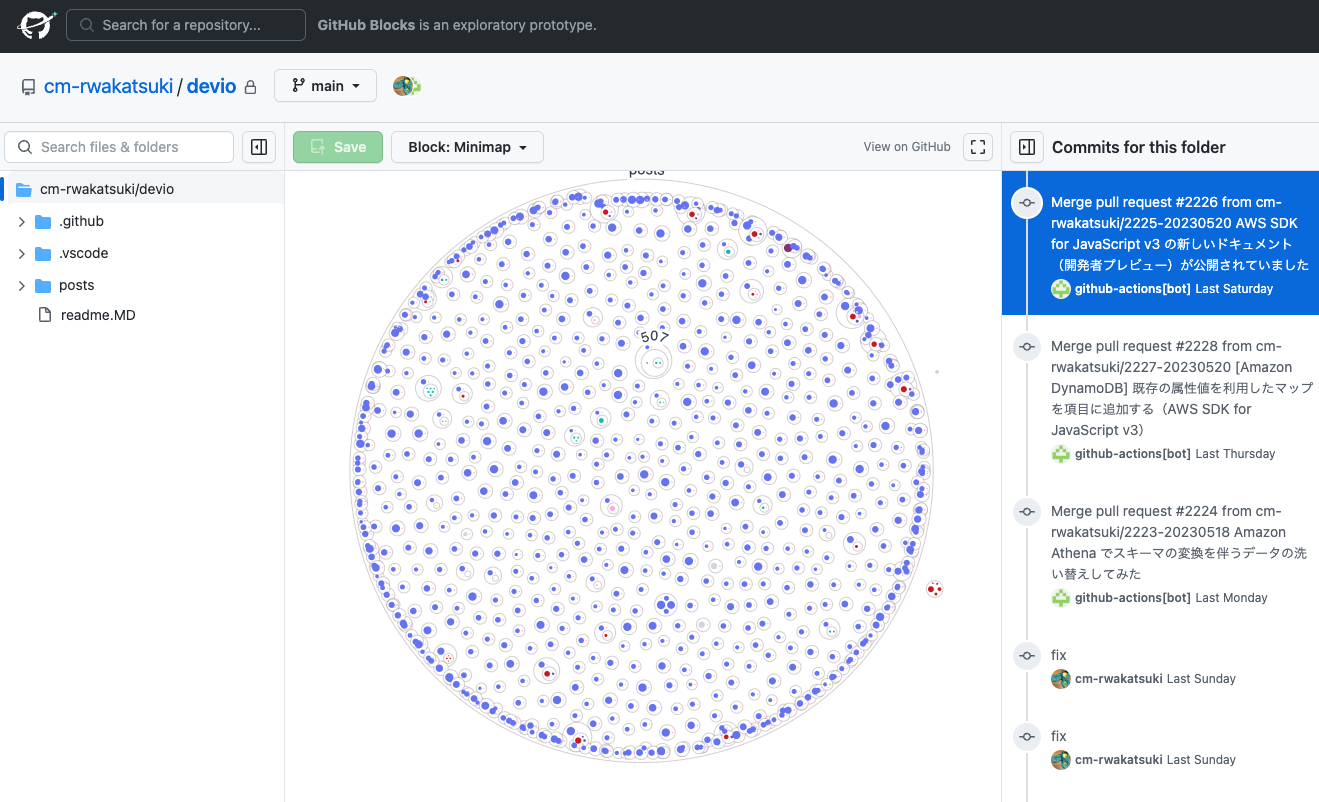Click the repository book icon before cm-rwakatsuki

[x=28, y=86]
